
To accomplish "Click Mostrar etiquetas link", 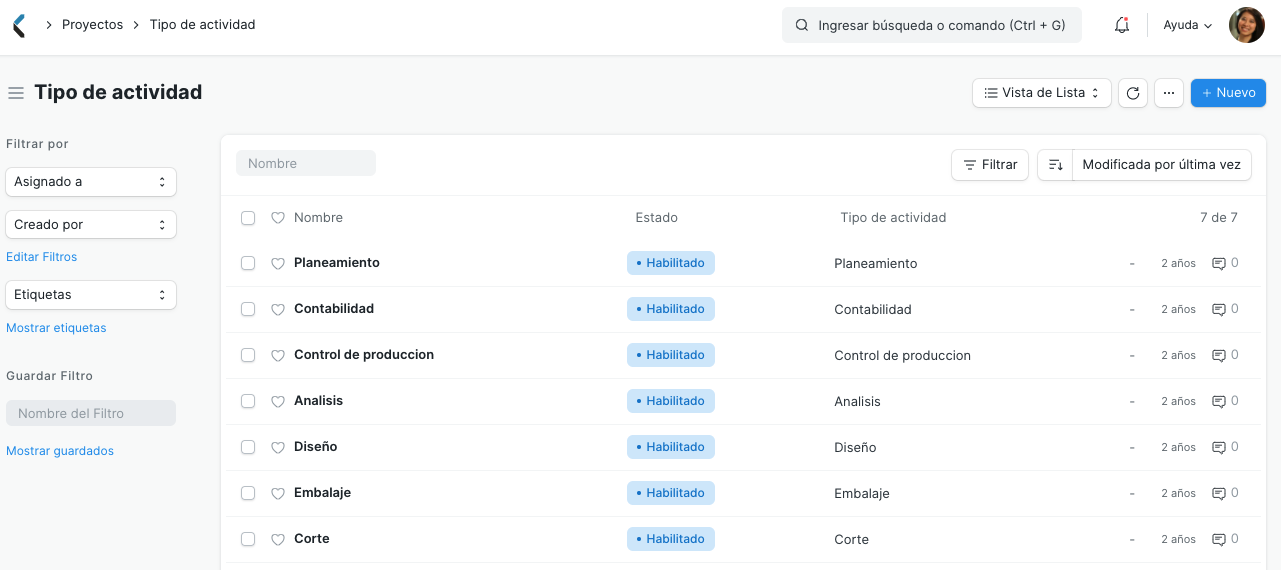I will (x=56, y=328).
